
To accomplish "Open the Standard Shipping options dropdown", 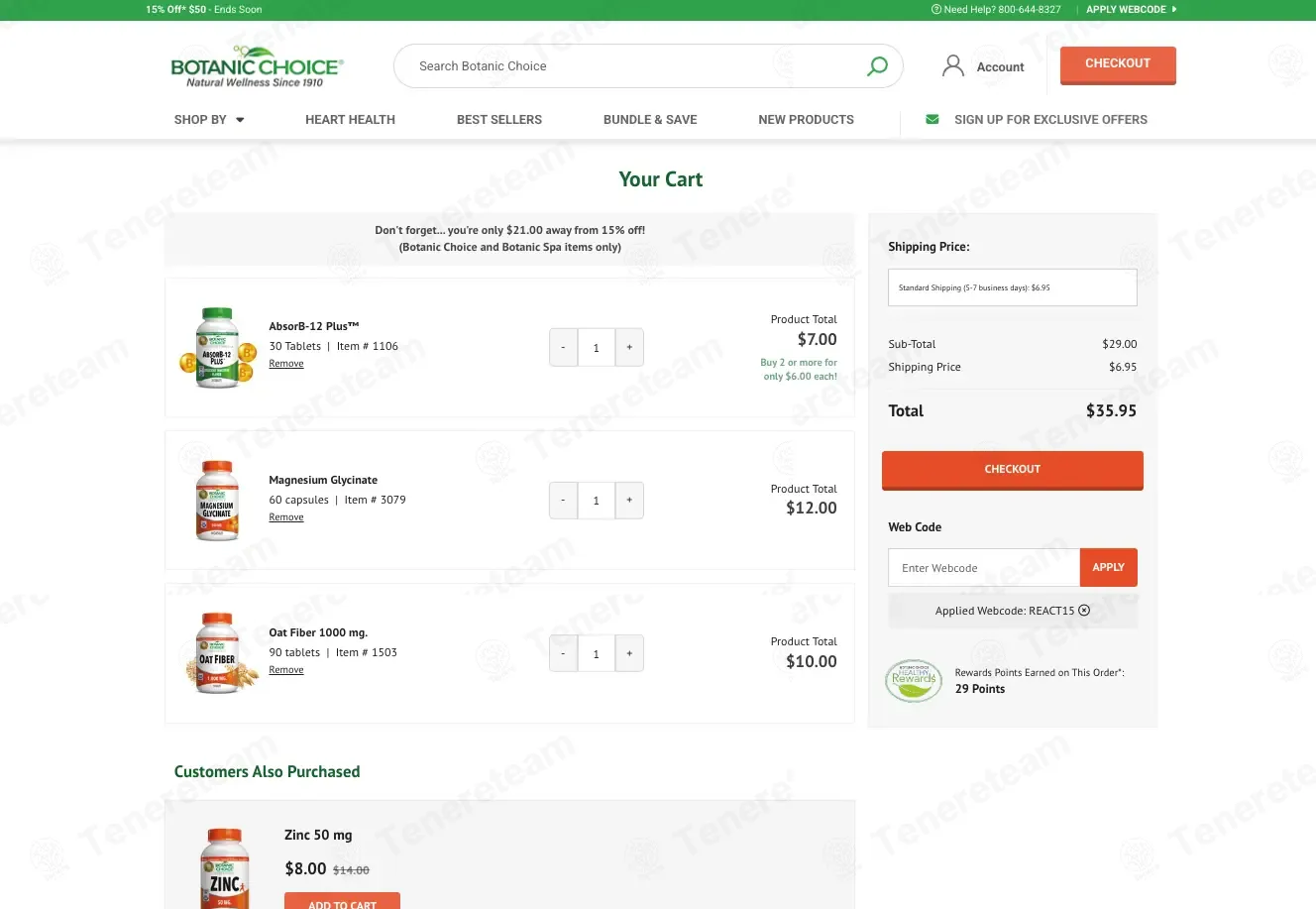I will tap(1012, 287).
